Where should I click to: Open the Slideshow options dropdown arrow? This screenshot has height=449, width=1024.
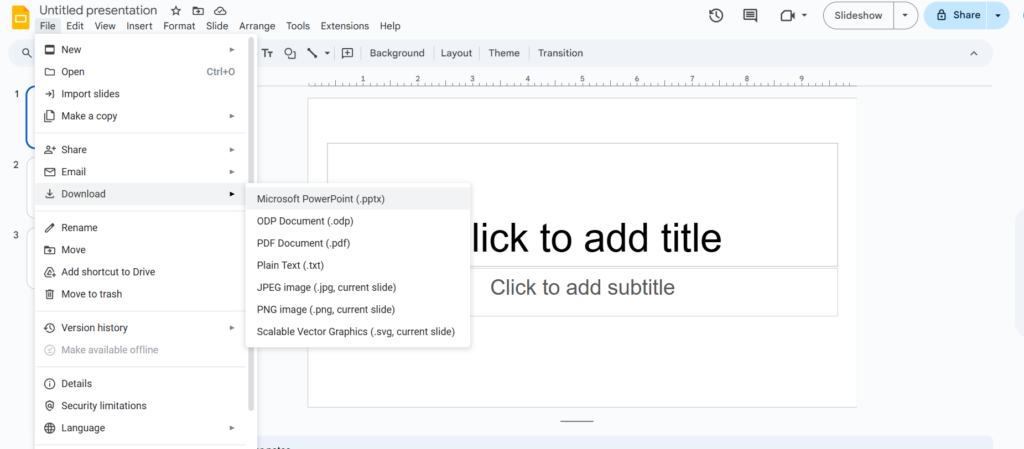pyautogui.click(x=905, y=15)
